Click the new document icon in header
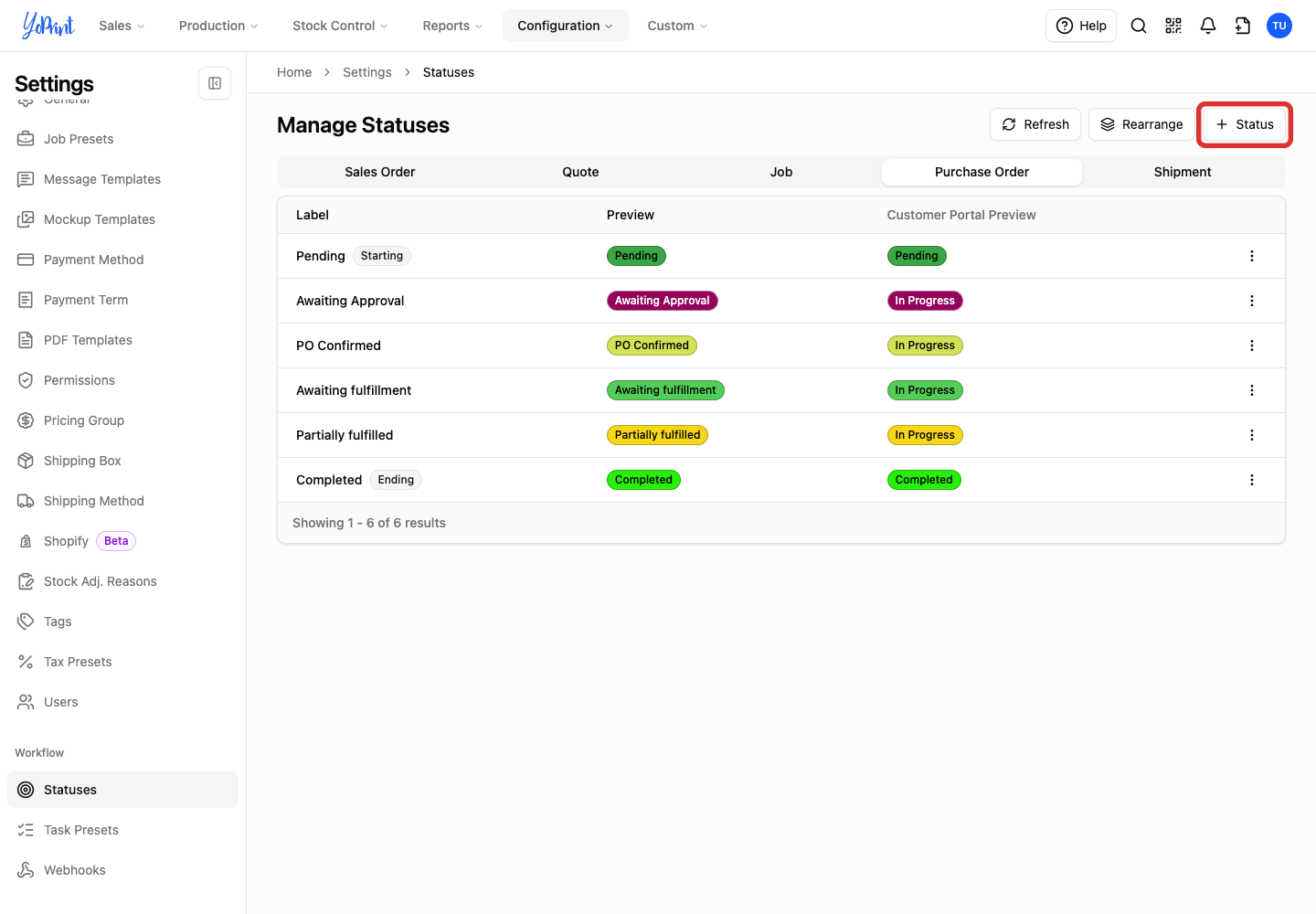 1243,26
